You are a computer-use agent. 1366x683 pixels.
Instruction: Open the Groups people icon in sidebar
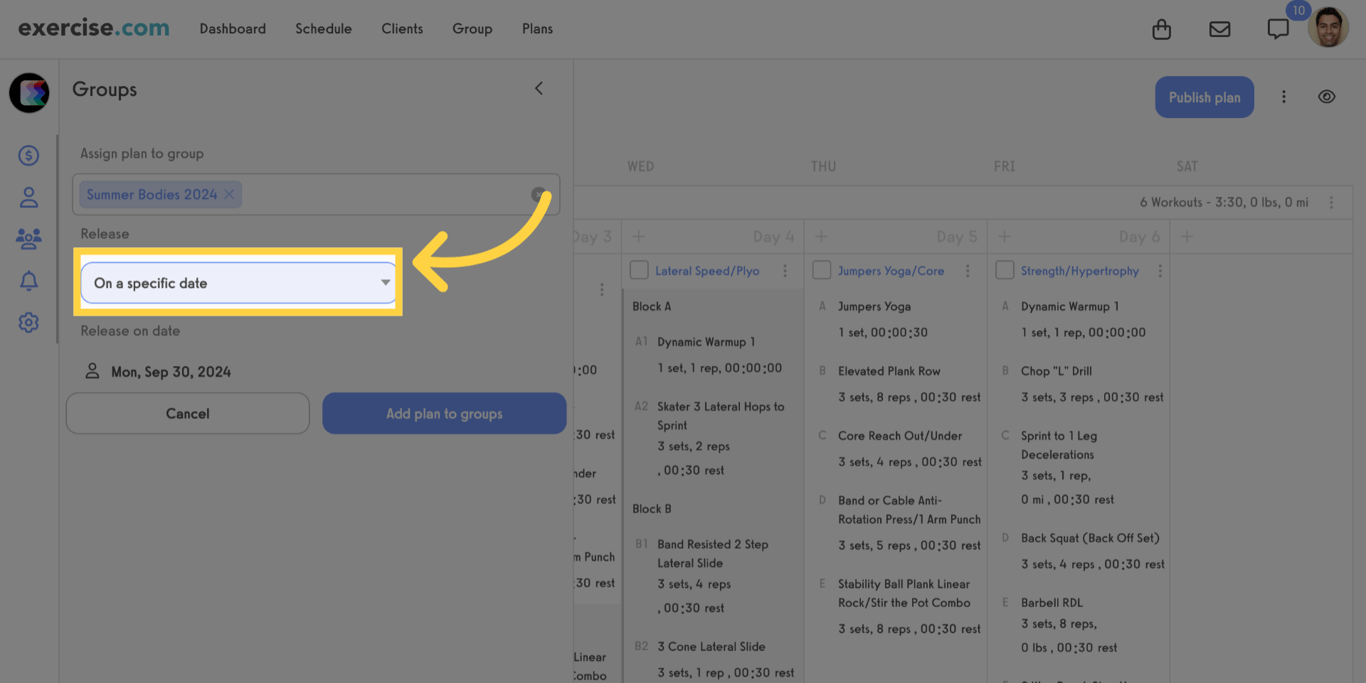28,238
